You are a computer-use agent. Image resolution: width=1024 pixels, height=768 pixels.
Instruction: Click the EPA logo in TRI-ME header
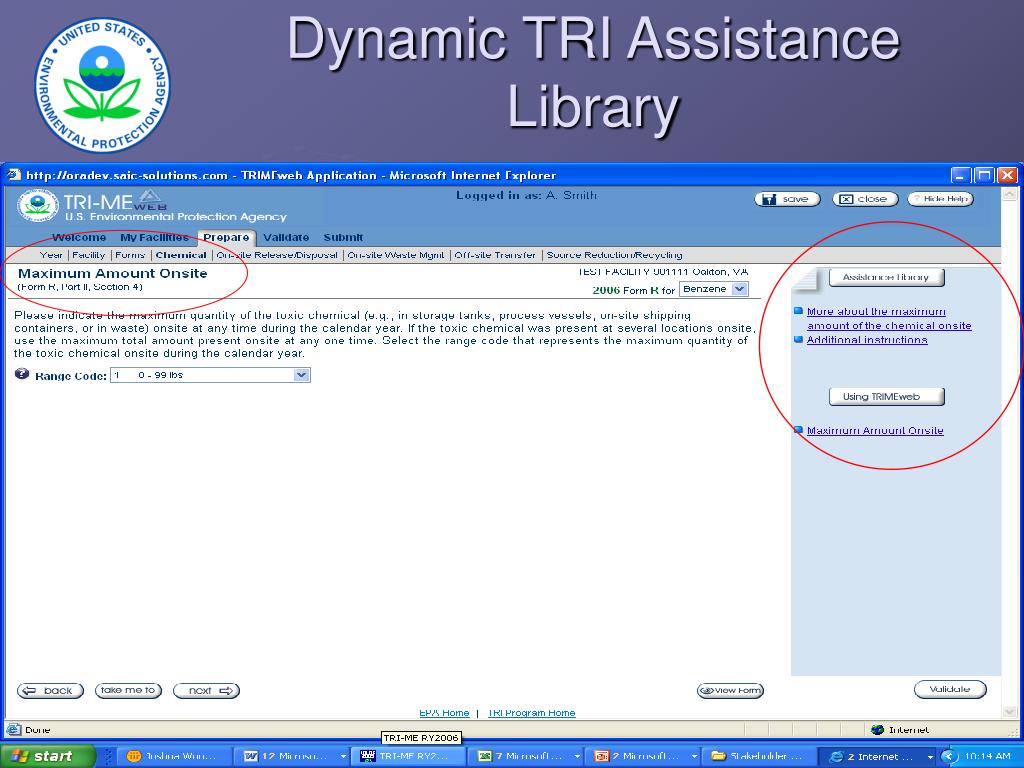tap(38, 204)
